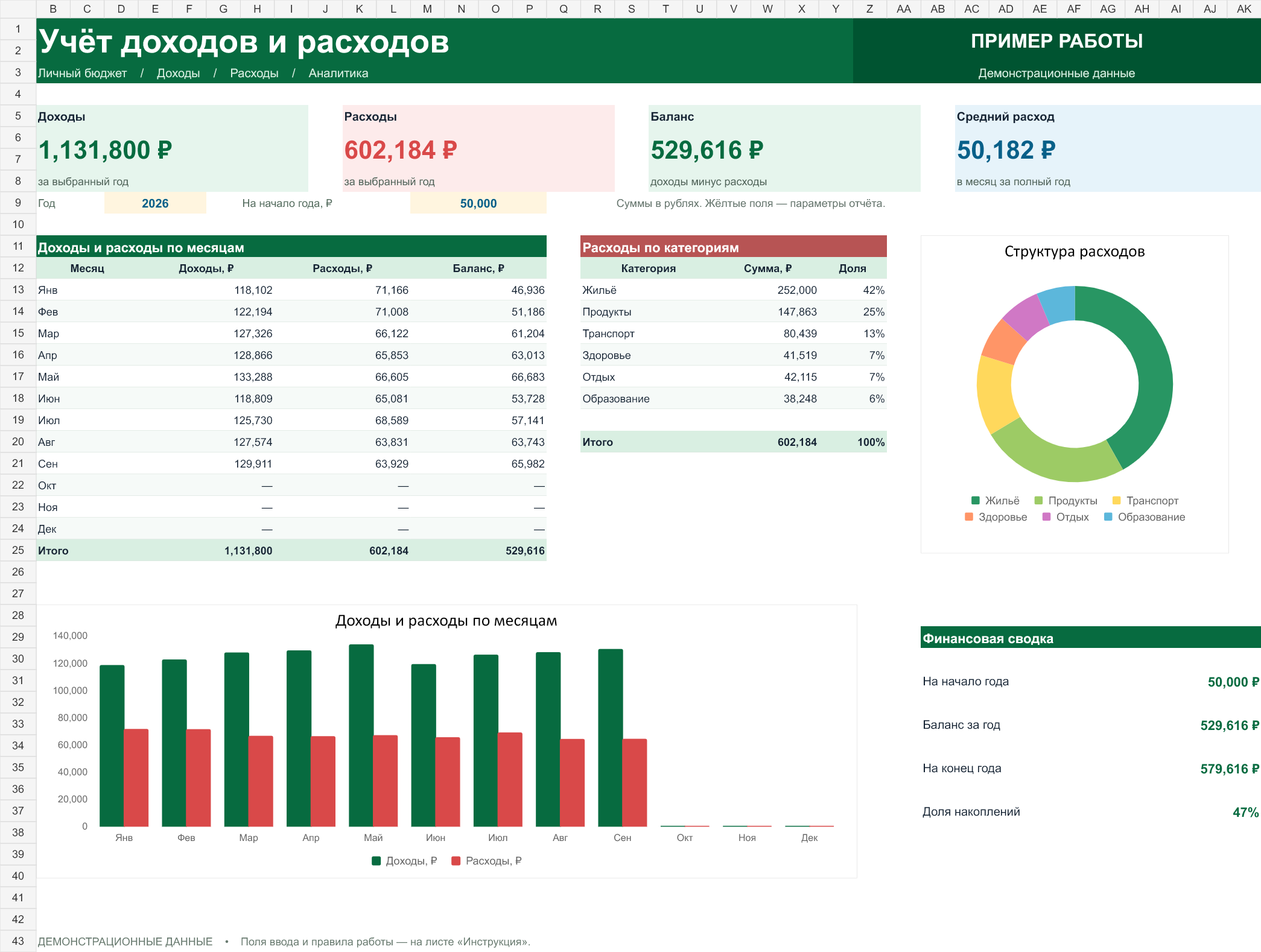Open the 'Доходы' navigation link in header

(x=178, y=73)
